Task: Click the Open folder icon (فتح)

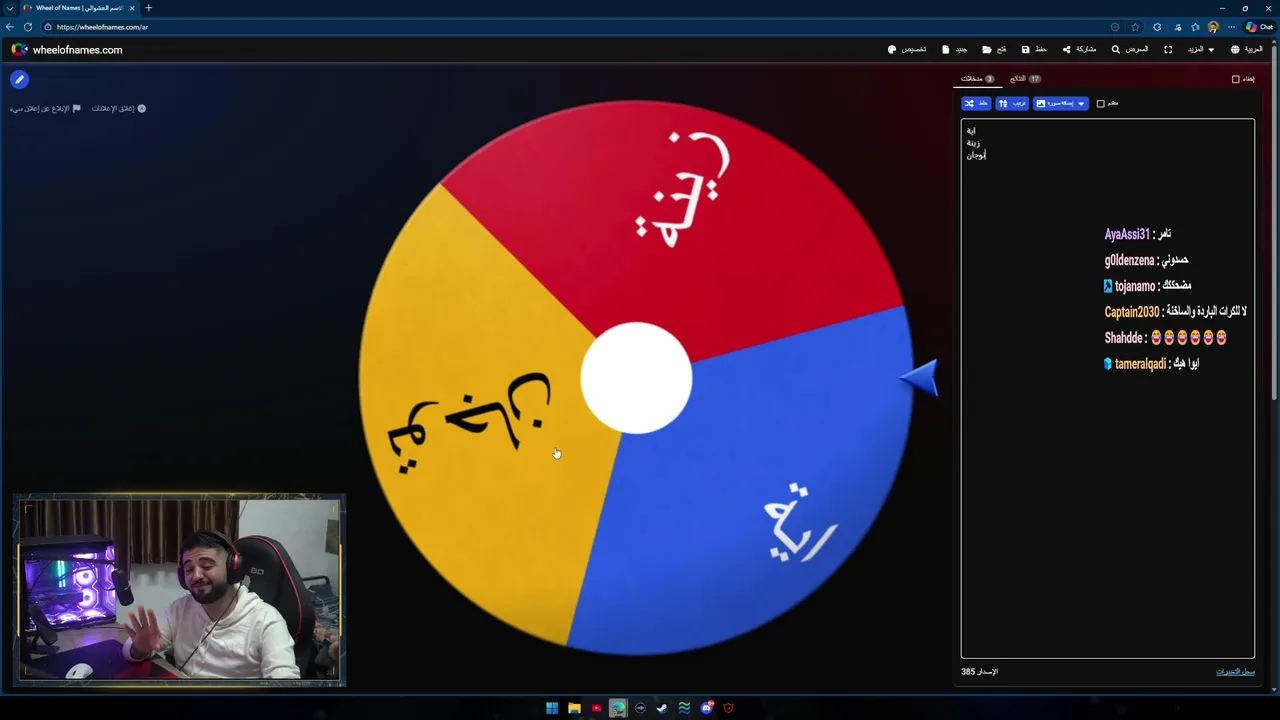Action: click(x=987, y=49)
